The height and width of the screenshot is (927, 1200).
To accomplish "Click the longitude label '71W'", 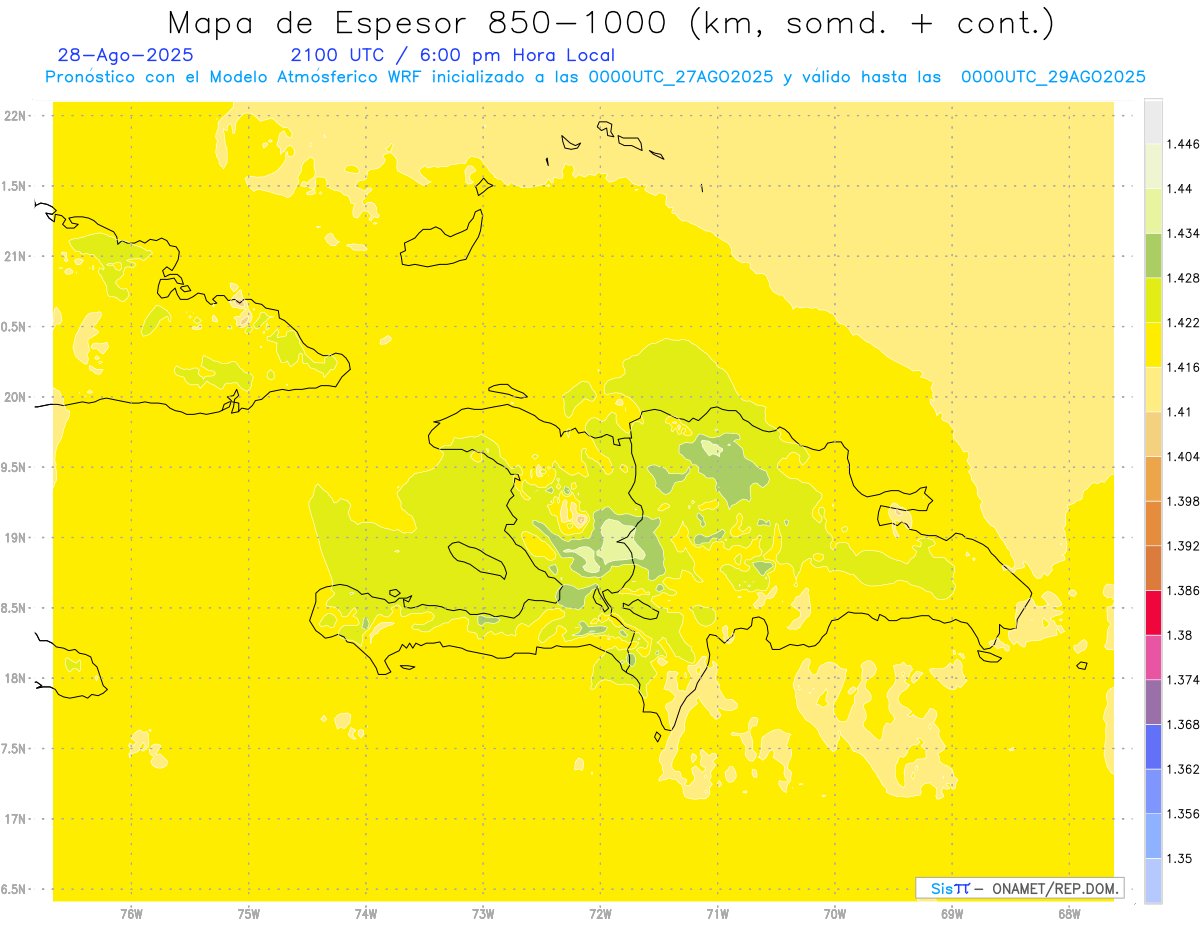I will click(x=717, y=914).
